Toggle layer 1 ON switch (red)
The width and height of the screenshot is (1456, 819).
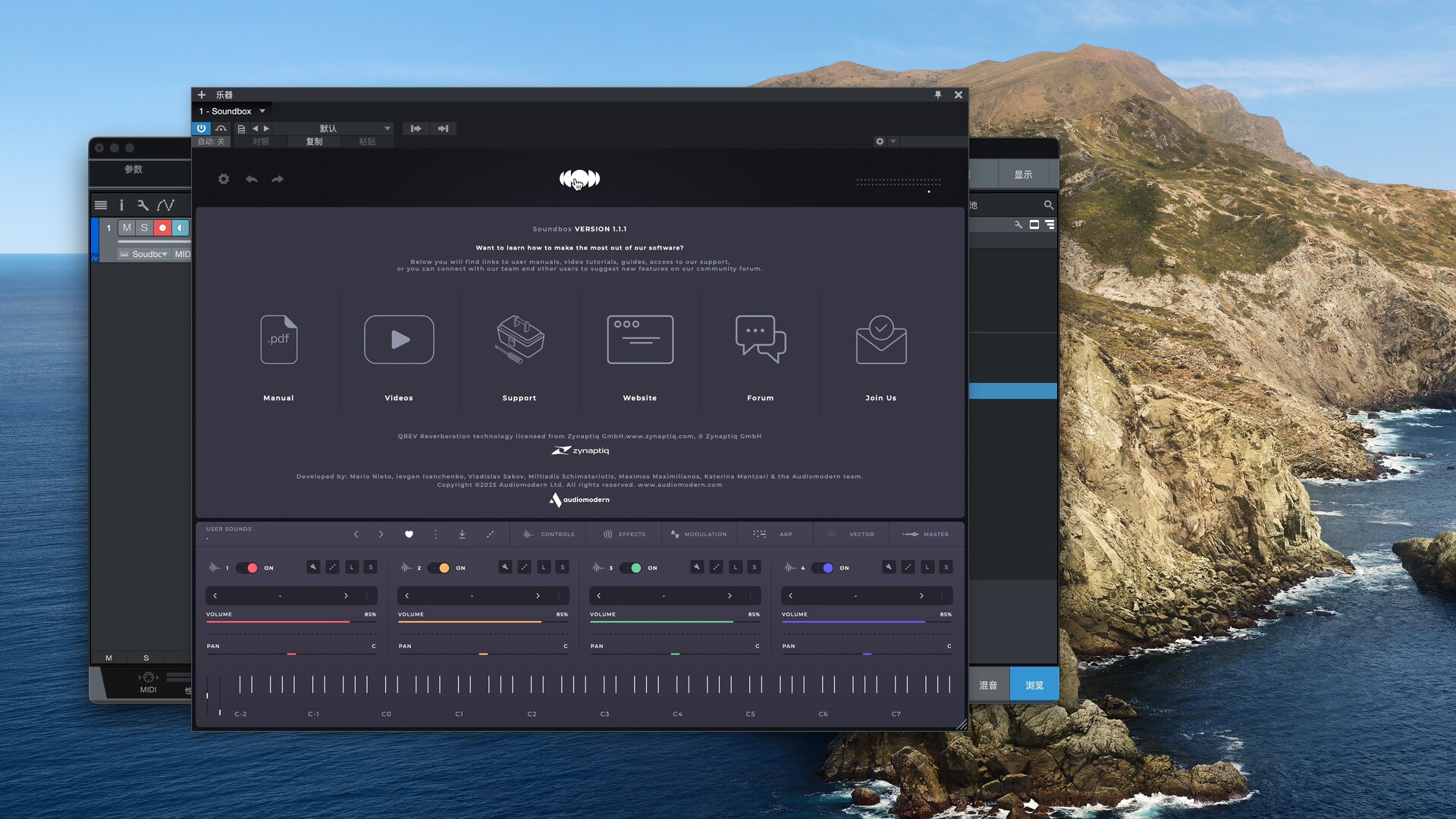(x=247, y=568)
